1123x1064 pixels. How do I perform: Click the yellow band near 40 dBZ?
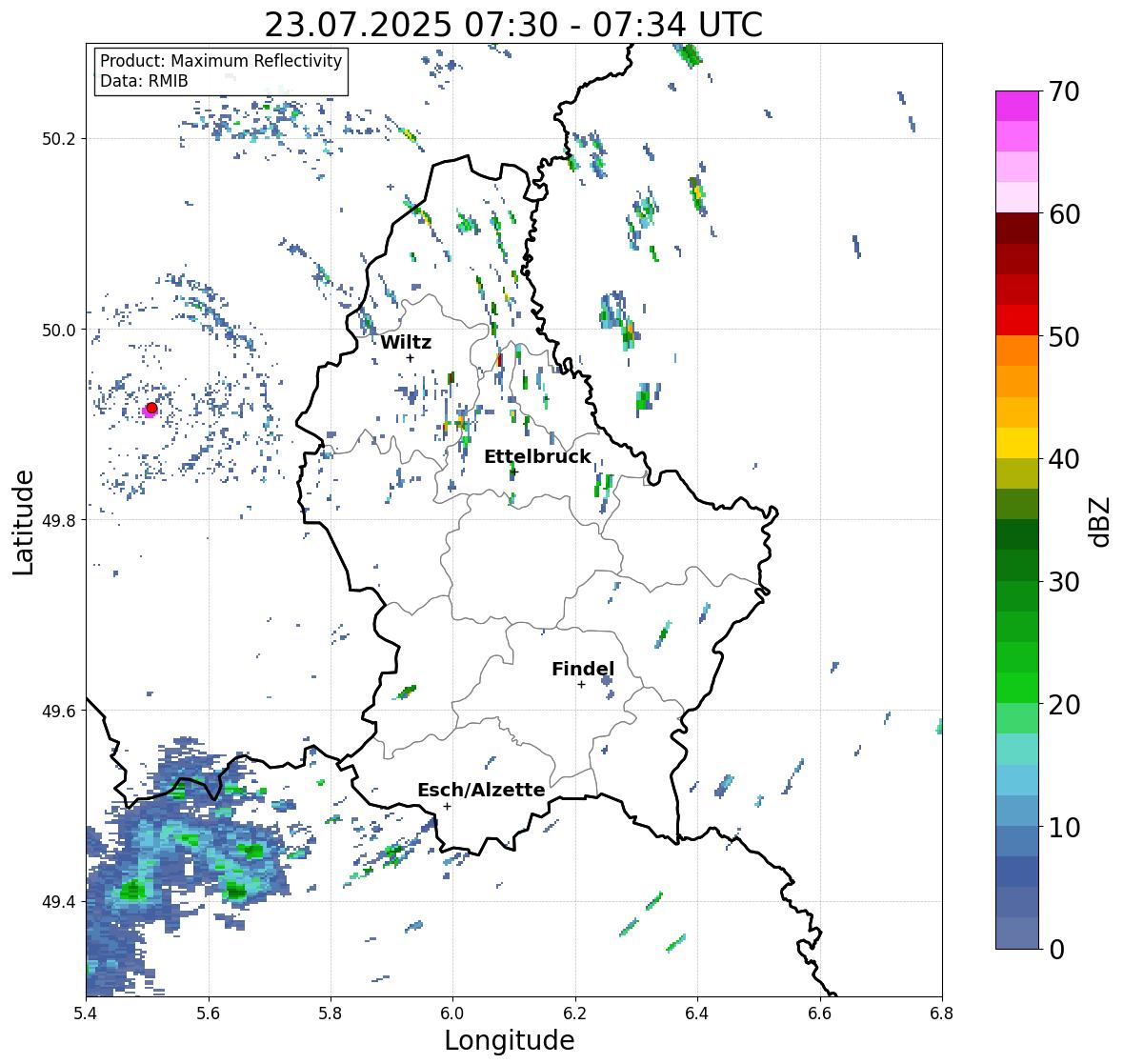(x=1017, y=443)
